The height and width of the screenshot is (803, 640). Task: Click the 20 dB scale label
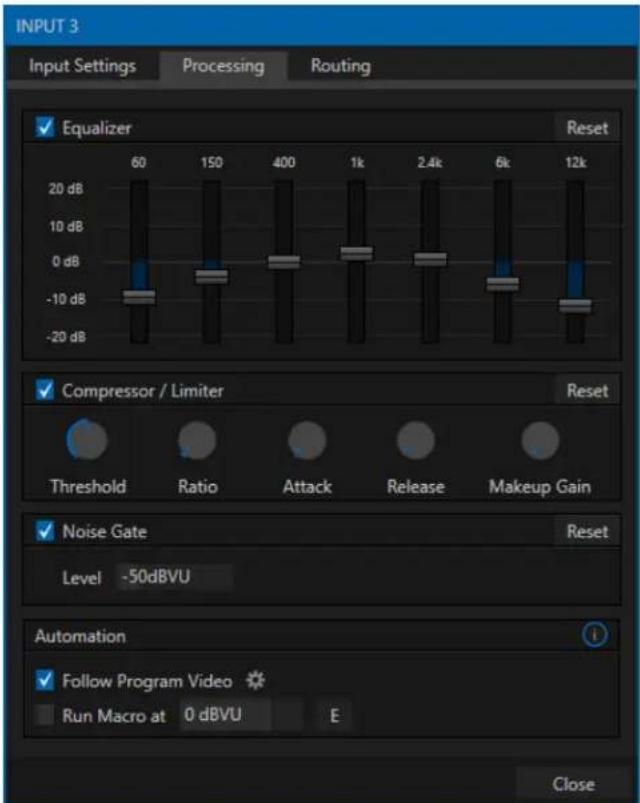(x=66, y=189)
